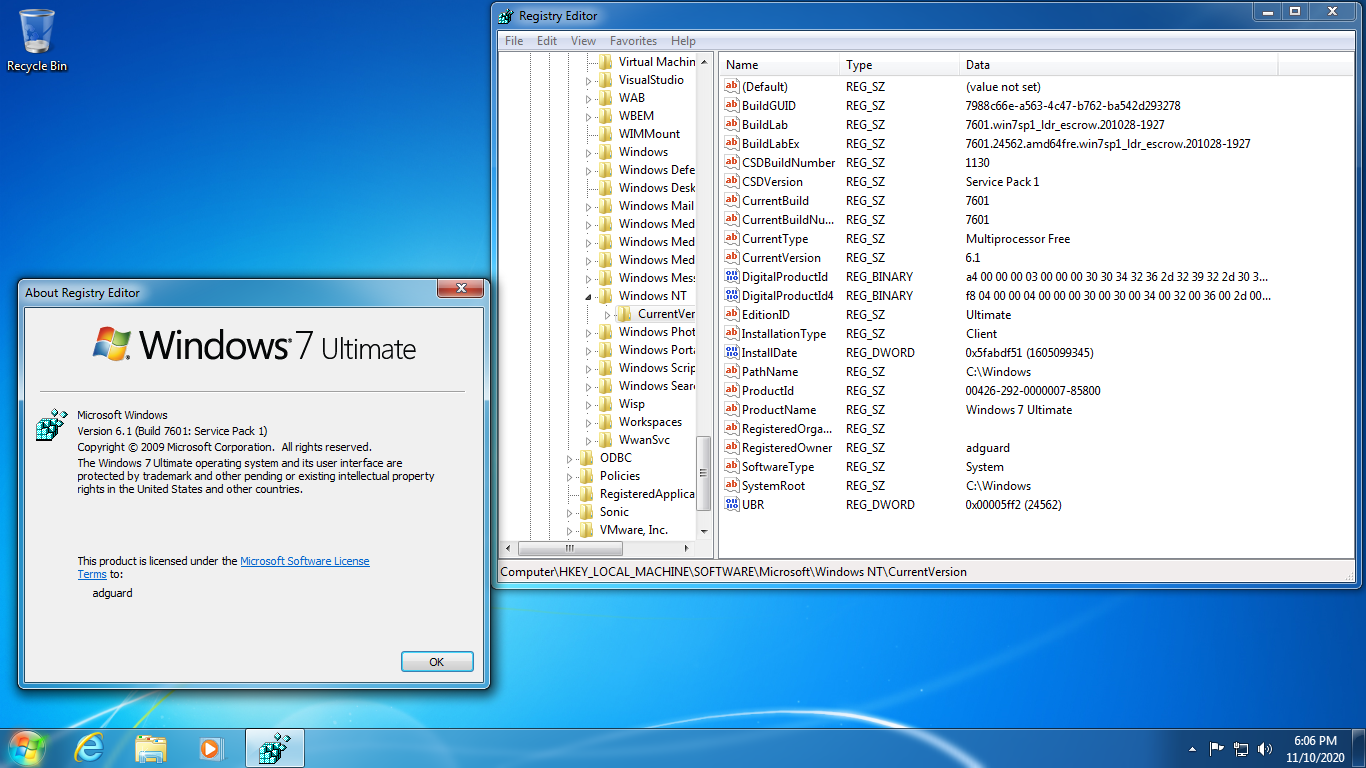Click the InstallDate DWORD icon
This screenshot has height=768, width=1366.
[731, 352]
